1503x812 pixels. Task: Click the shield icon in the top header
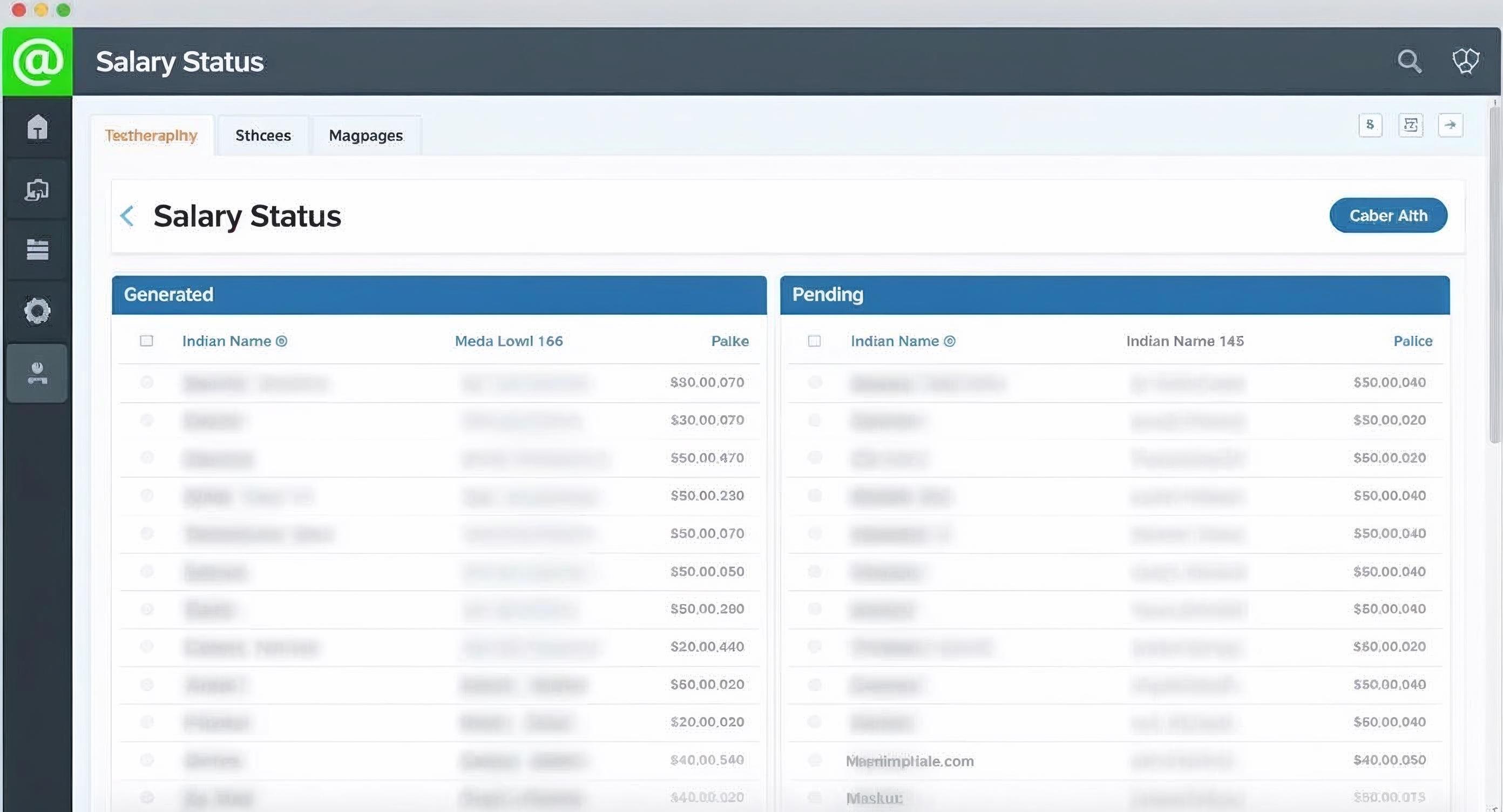point(1465,61)
